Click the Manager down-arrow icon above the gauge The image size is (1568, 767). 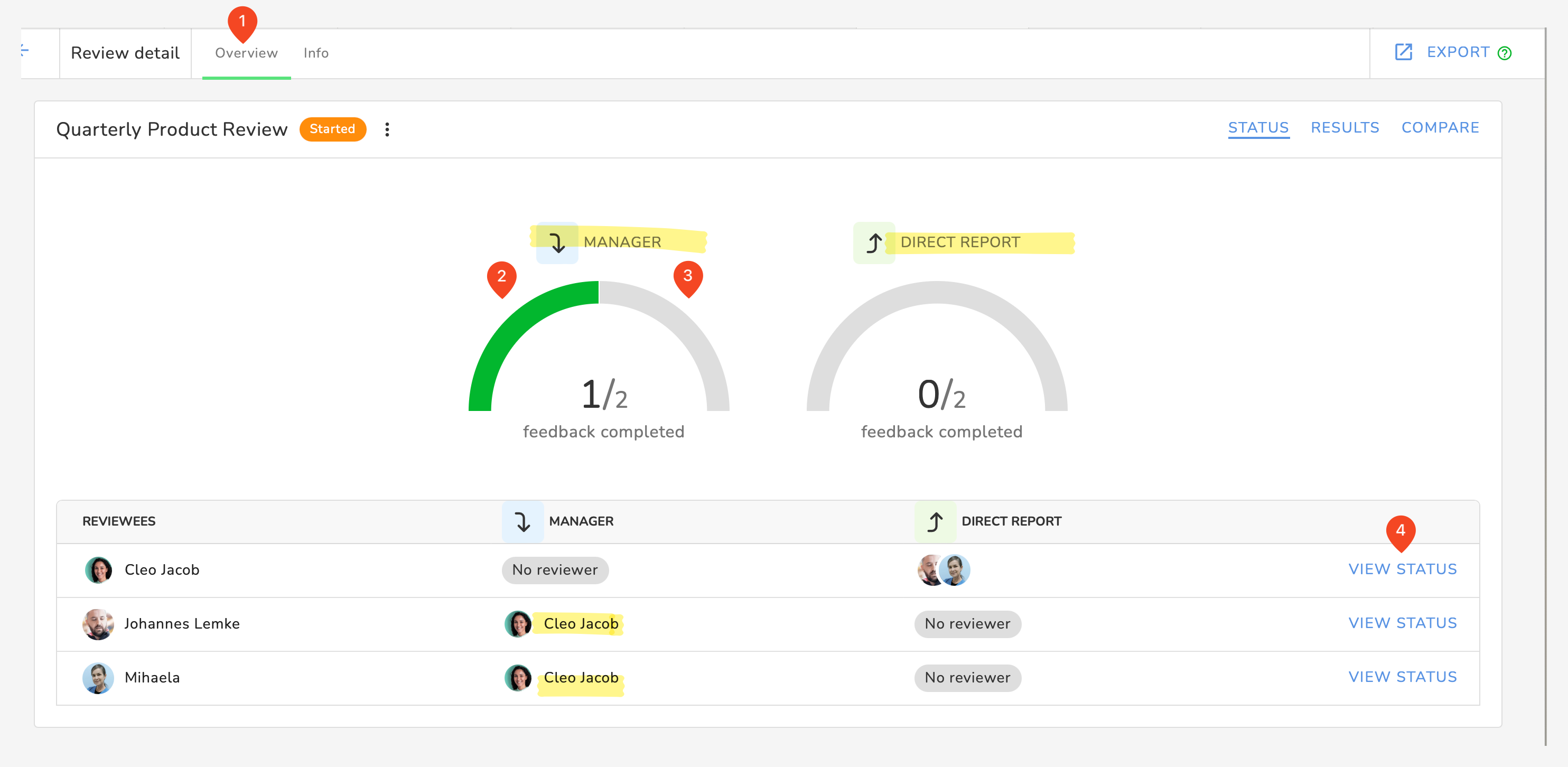pyautogui.click(x=557, y=242)
